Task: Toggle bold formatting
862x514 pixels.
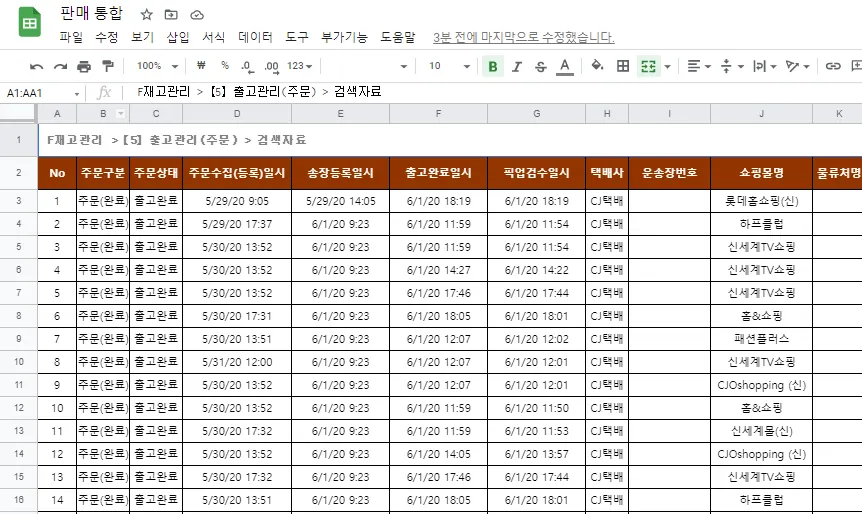Action: pos(493,67)
